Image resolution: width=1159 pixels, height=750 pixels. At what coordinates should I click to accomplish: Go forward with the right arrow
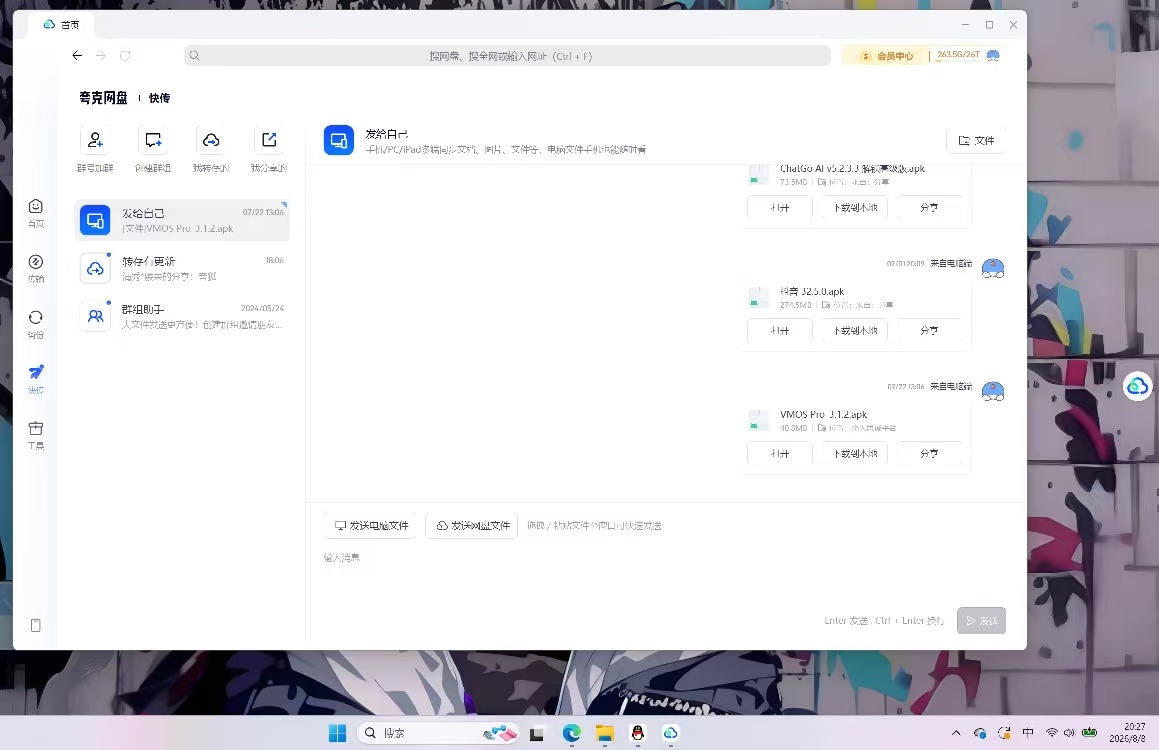coord(101,55)
